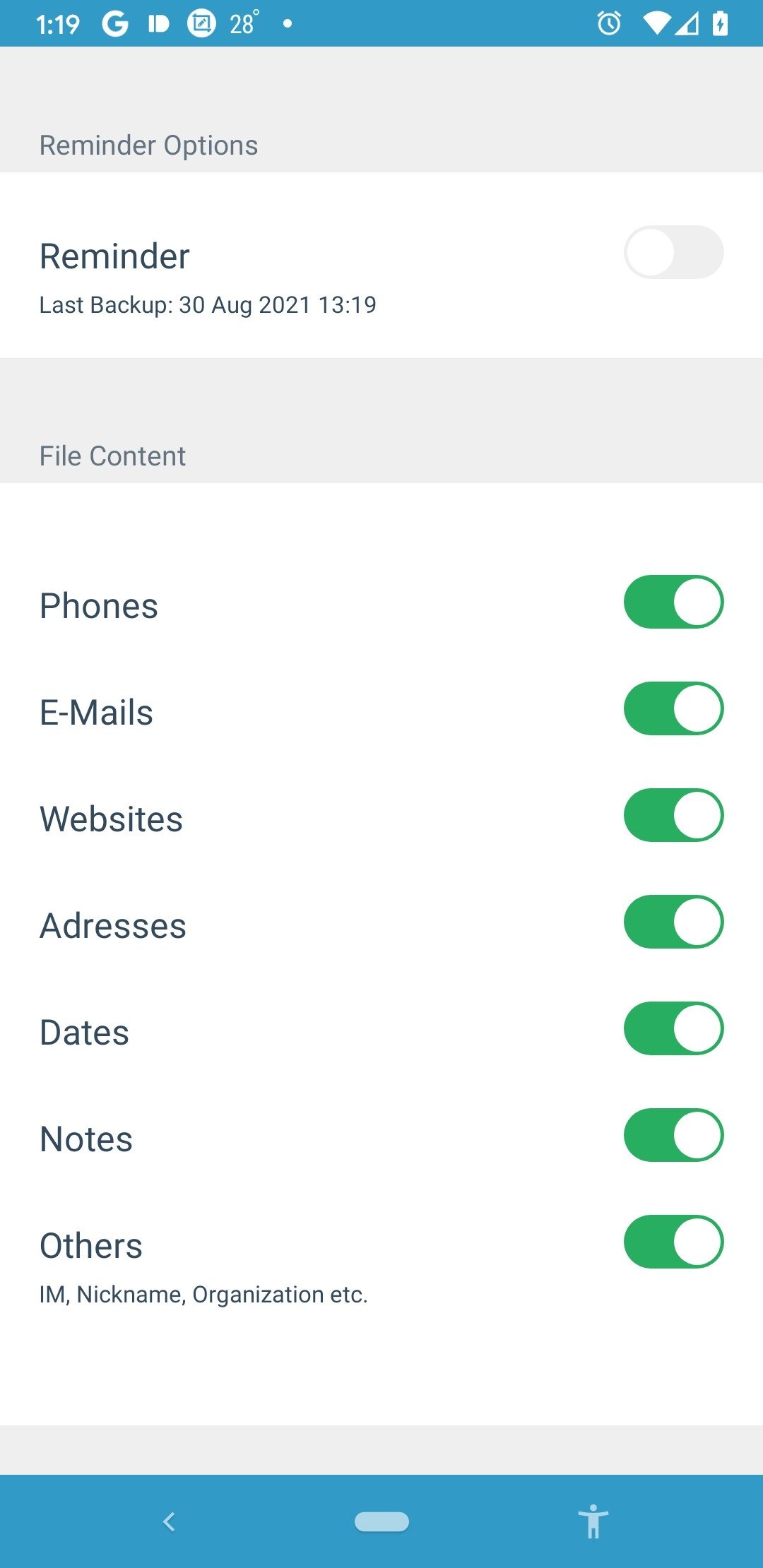The width and height of the screenshot is (763, 1568).
Task: Toggle off the Others switch
Action: point(673,1242)
